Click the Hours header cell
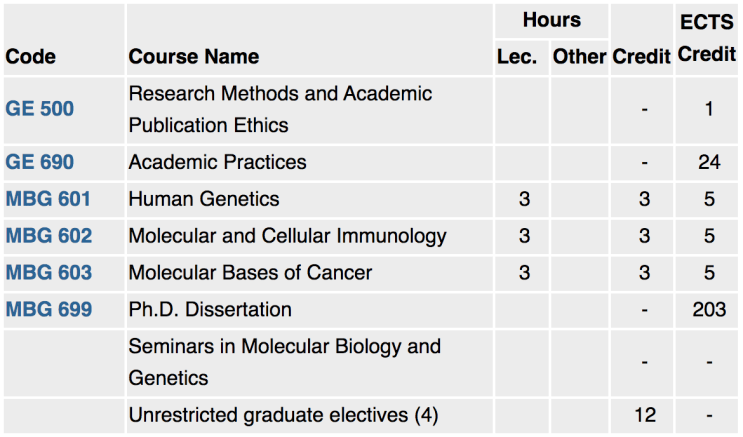The image size is (743, 437). [x=552, y=20]
